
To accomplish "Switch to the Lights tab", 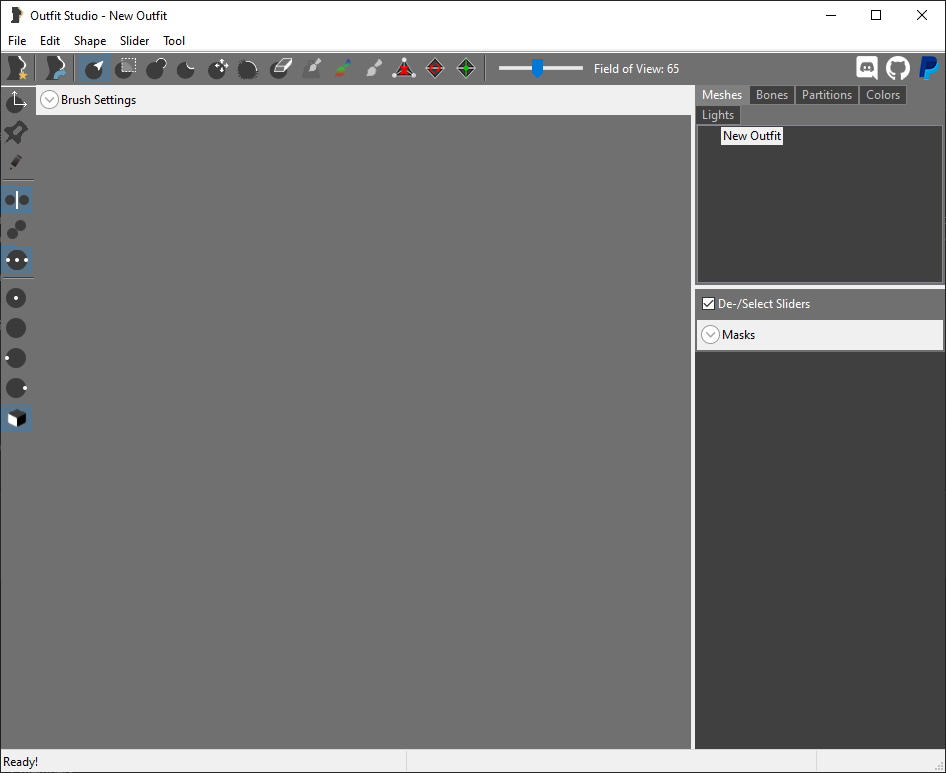I will click(x=718, y=115).
